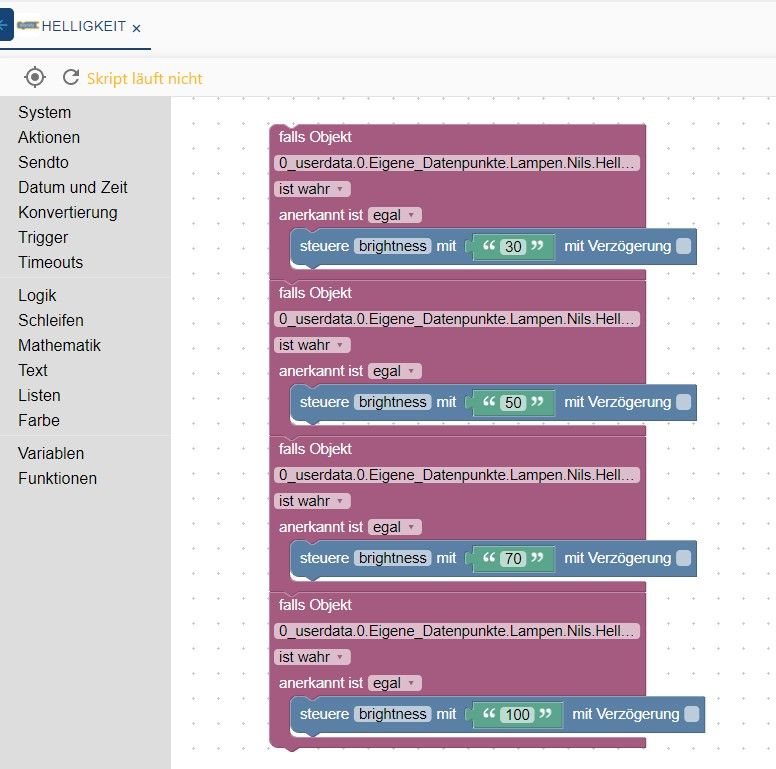
Task: Select the fourth 'falls Objekt' block header
Action: tap(315, 605)
